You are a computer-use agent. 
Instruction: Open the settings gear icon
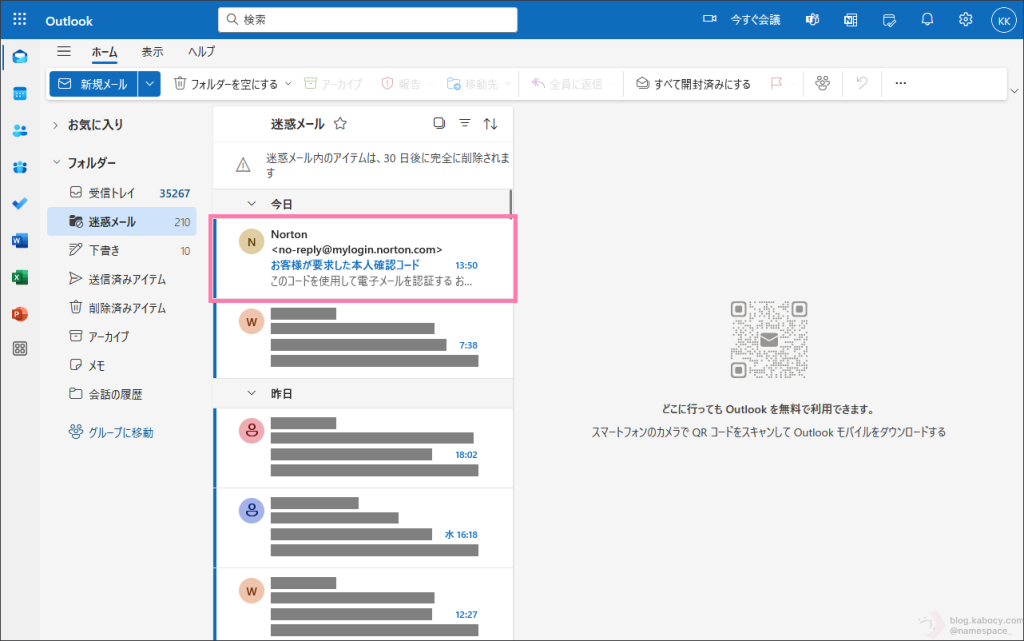[965, 19]
